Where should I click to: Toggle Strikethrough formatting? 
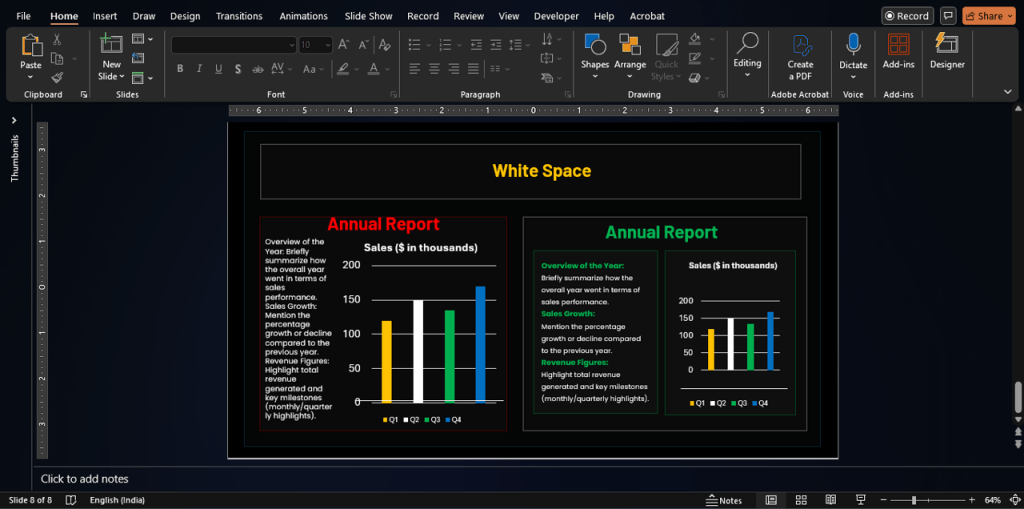click(258, 69)
